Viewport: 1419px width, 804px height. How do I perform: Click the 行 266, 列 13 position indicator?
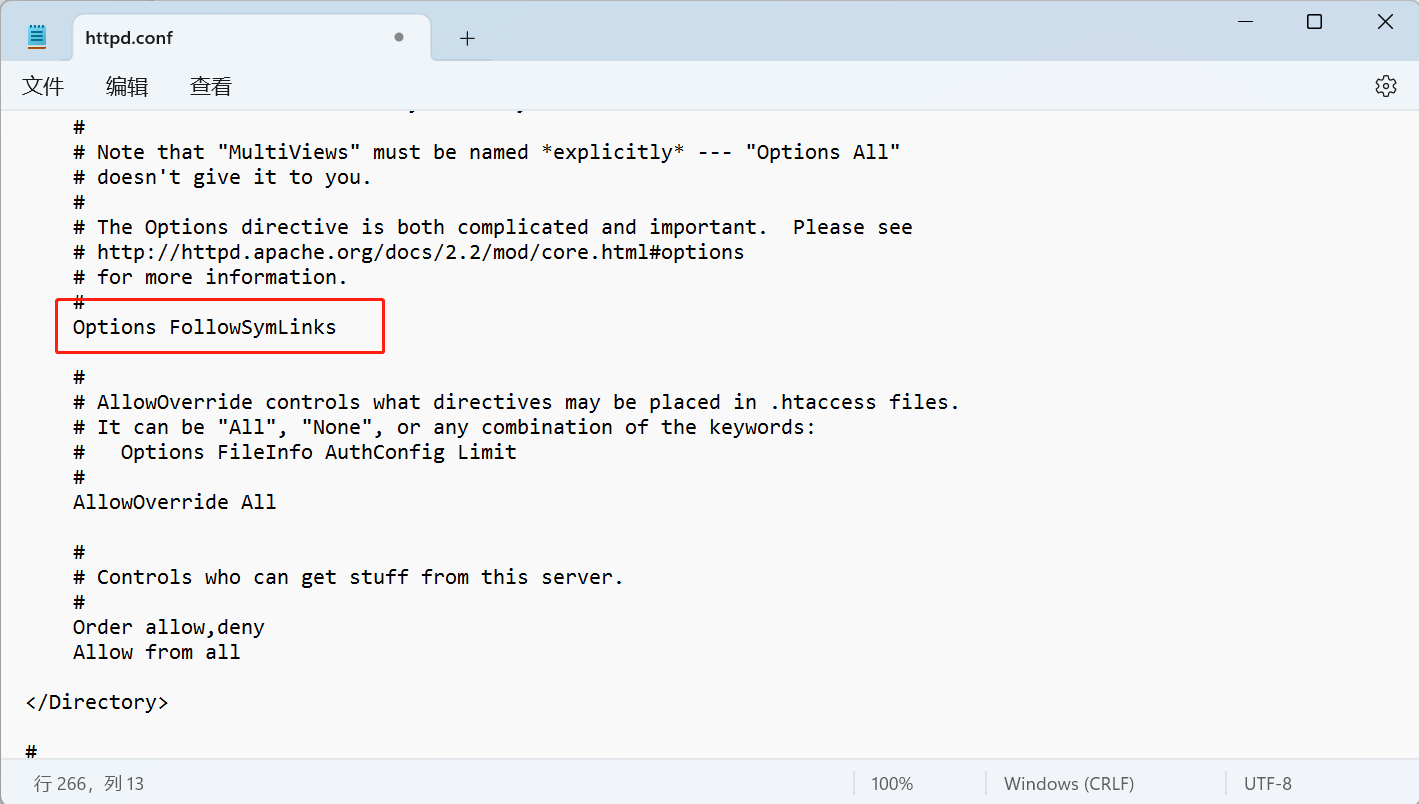coord(89,784)
